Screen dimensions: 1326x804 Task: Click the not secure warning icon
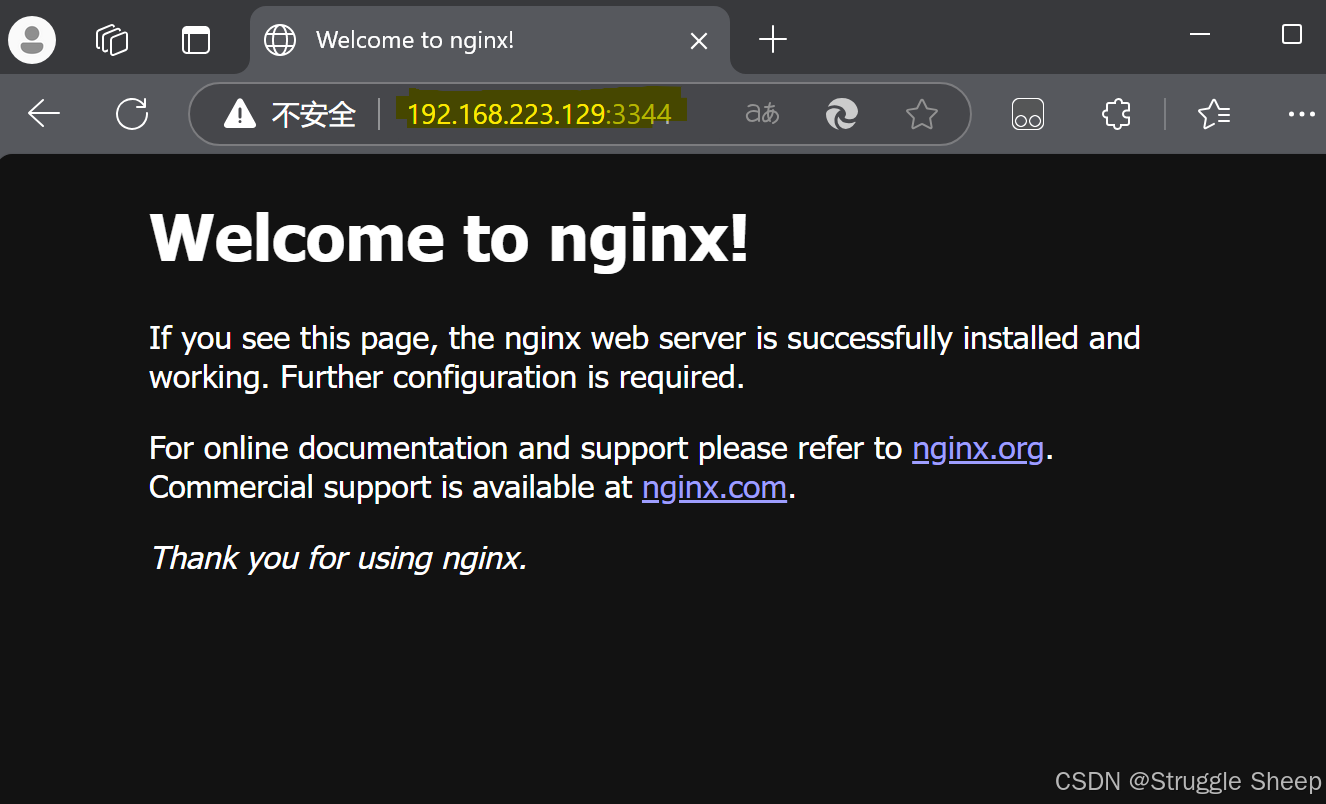(240, 114)
